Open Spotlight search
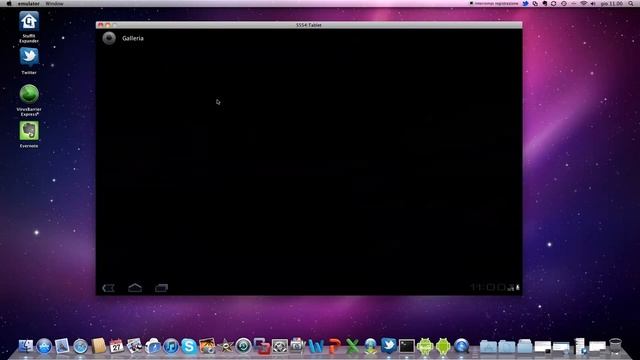Screen dimensions: 640x360 [x=631, y=4]
